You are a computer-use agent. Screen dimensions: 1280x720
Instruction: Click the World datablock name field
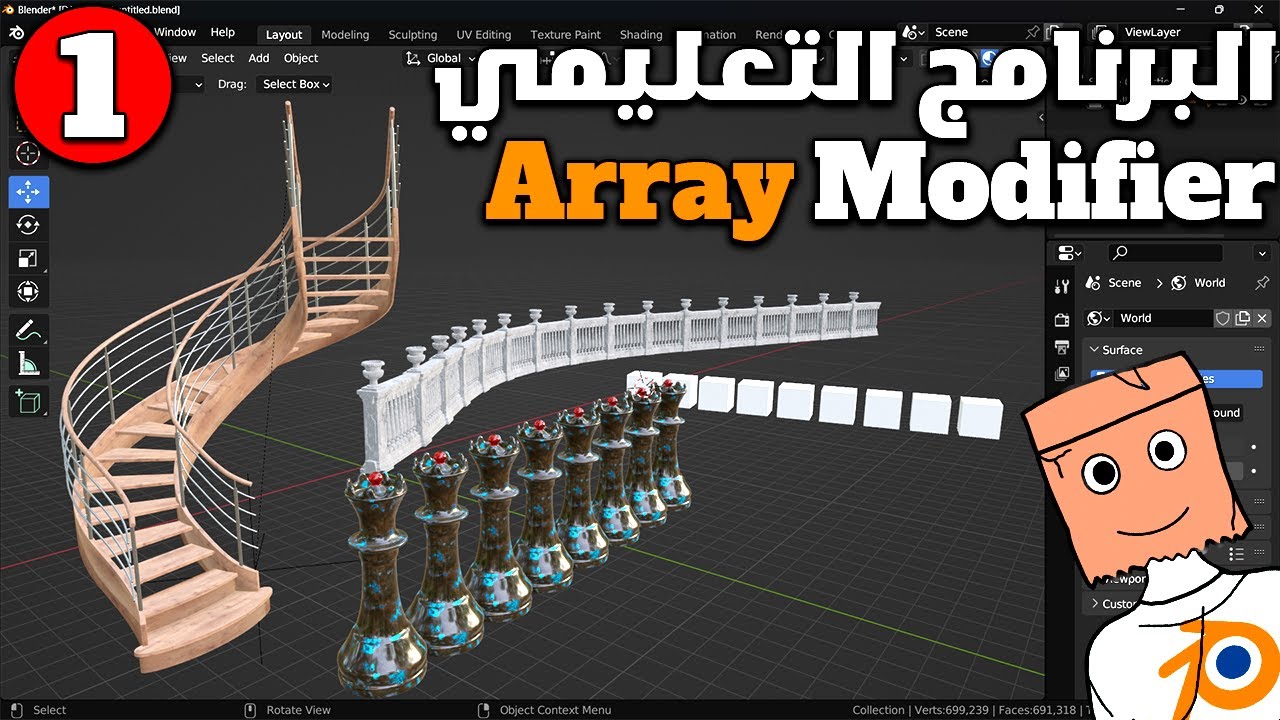(x=1162, y=318)
